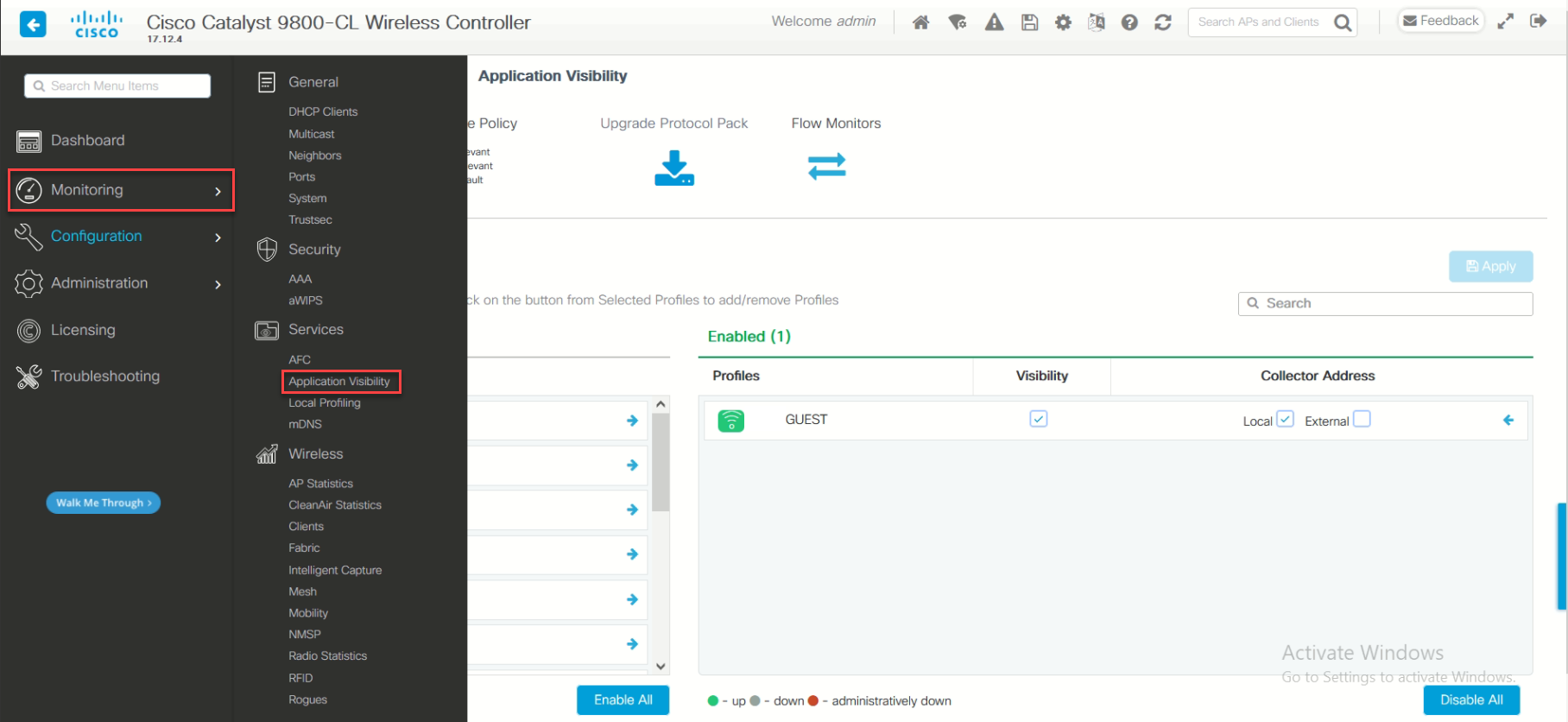Viewport: 1568px width, 722px height.
Task: Open the alerts warning triangle icon
Action: coord(994,22)
